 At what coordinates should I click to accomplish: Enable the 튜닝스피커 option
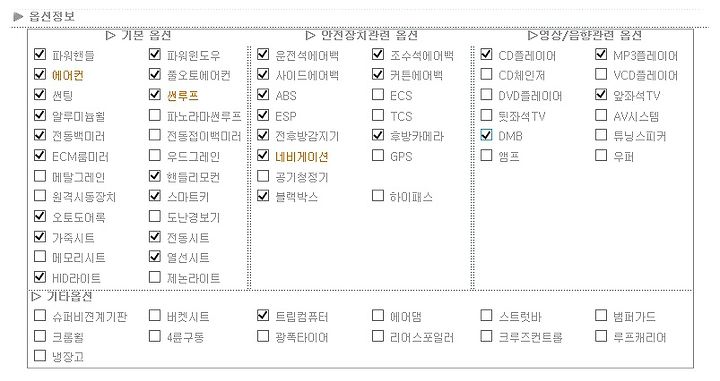pos(601,135)
